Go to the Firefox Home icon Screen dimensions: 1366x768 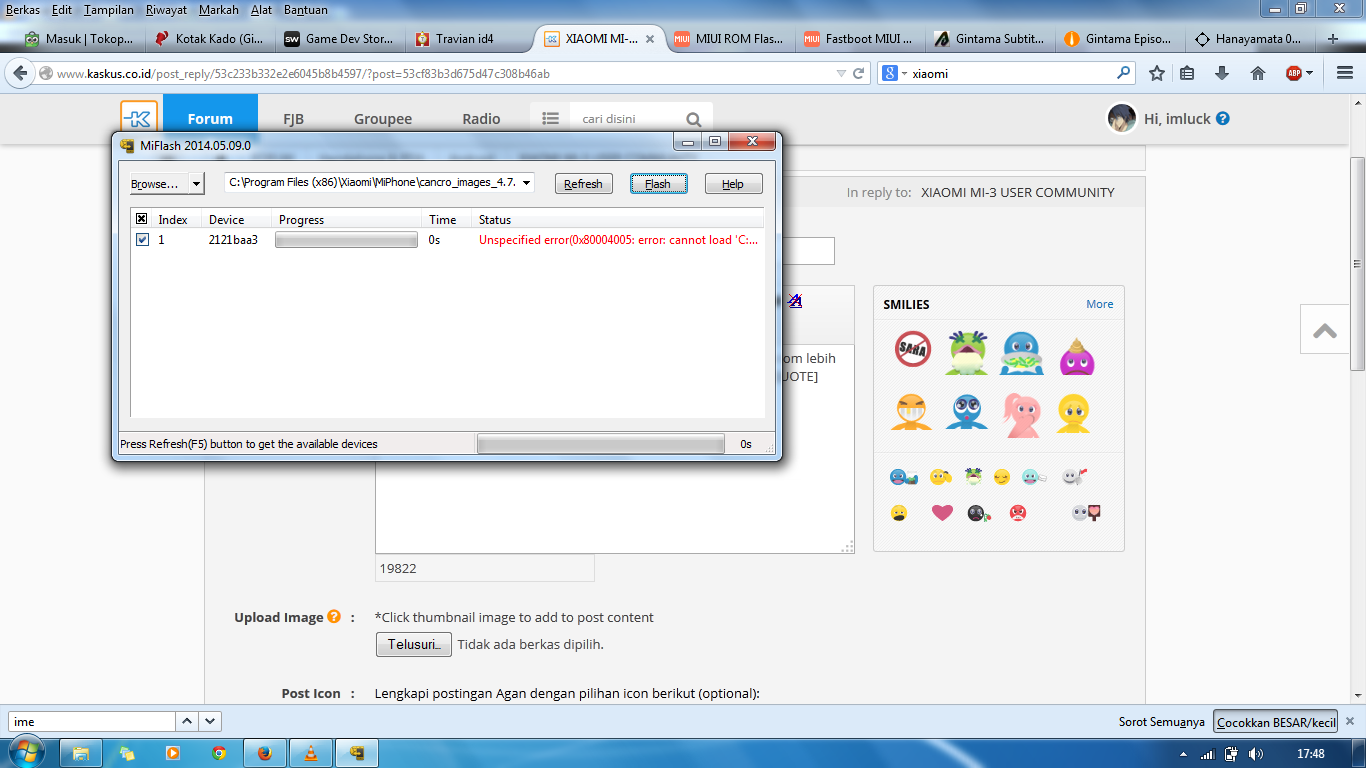click(1258, 73)
